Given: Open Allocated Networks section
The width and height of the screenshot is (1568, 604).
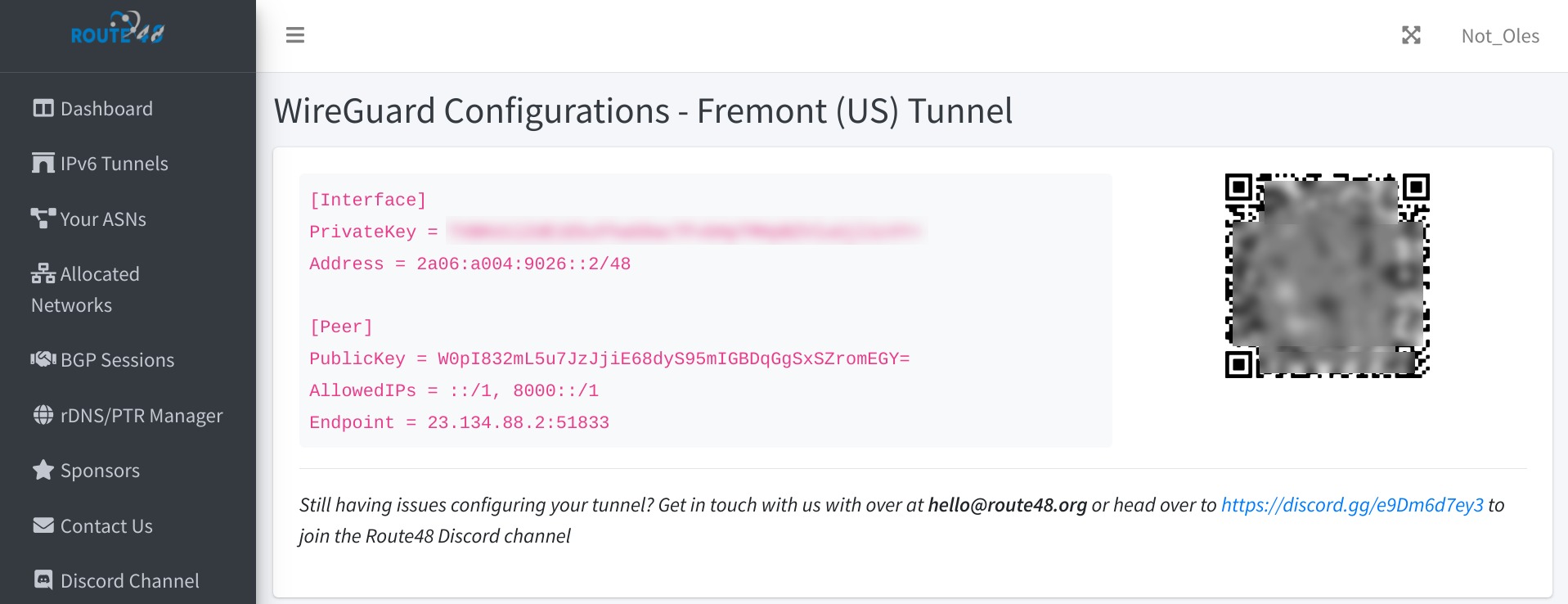Looking at the screenshot, I should tap(85, 290).
